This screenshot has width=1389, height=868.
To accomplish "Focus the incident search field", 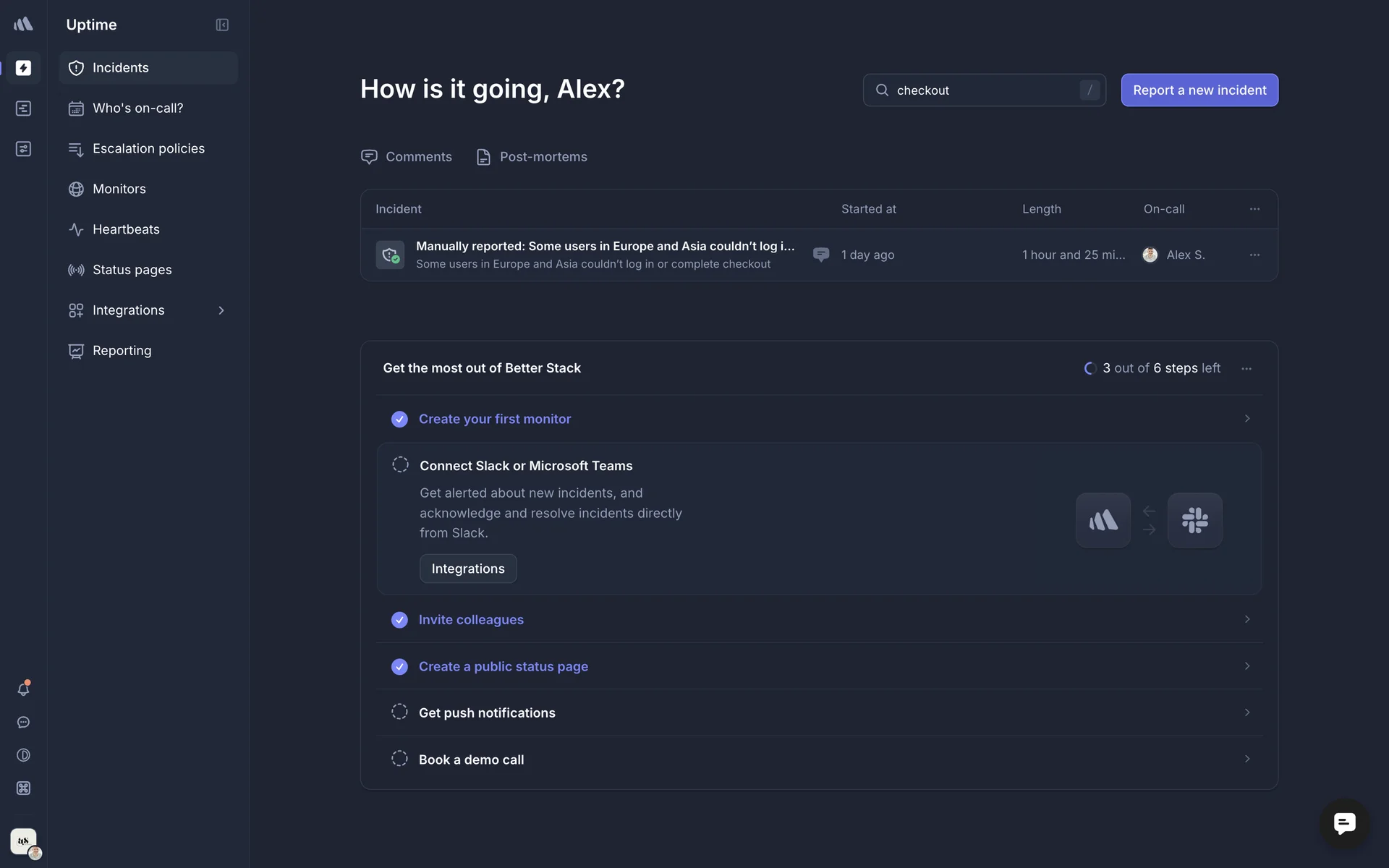I will [984, 90].
